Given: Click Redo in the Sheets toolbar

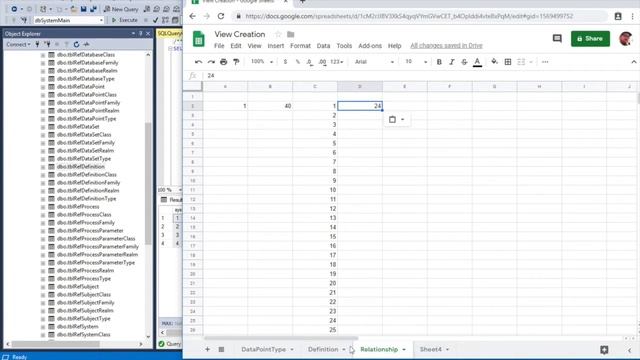Looking at the screenshot, I should pyautogui.click(x=211, y=62).
